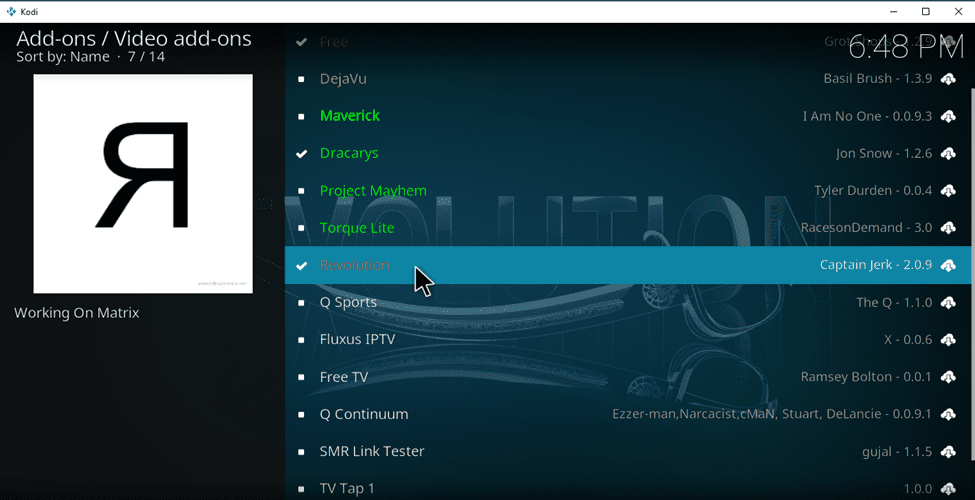Open the DejaVu add-on entry

pyautogui.click(x=627, y=79)
